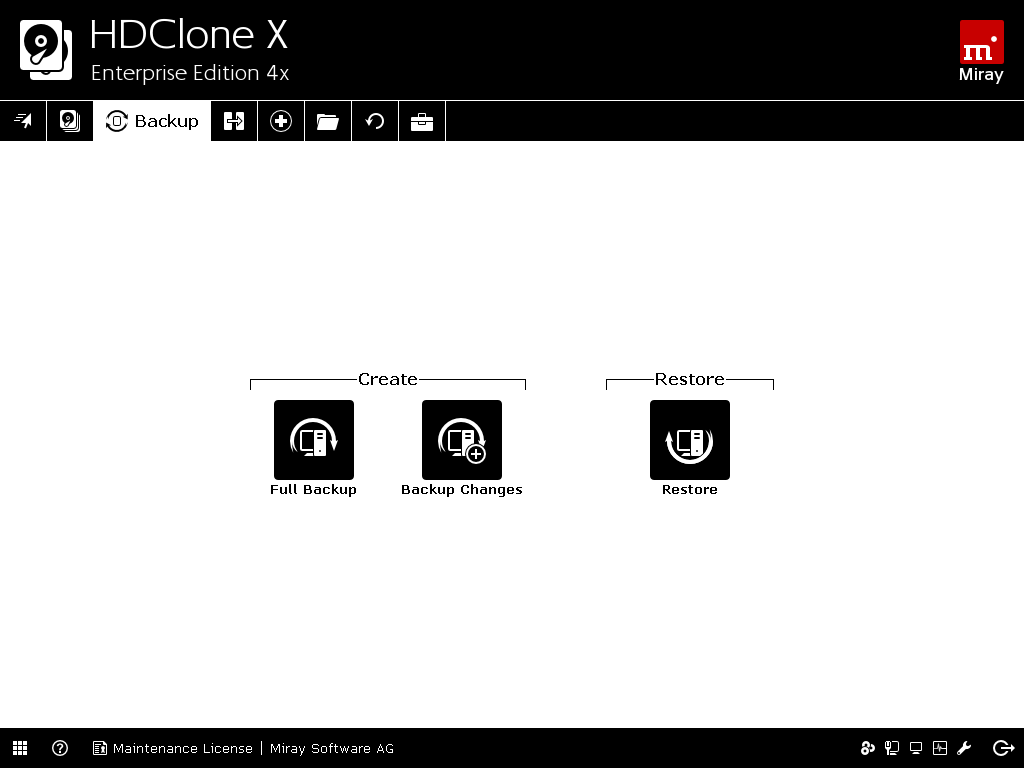Start a Full Backup
1024x768 pixels.
tap(313, 440)
